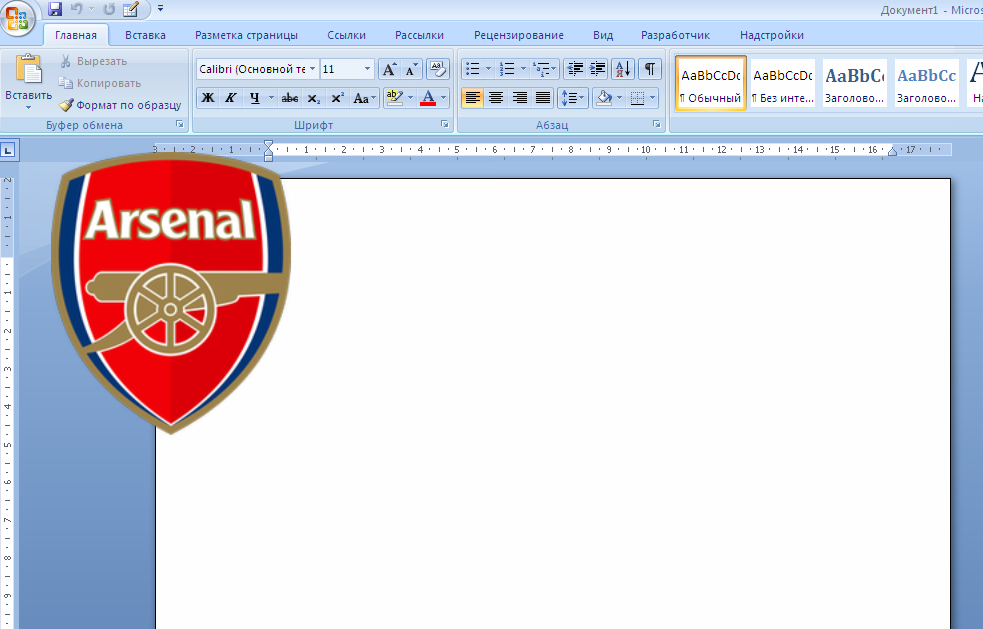Image resolution: width=983 pixels, height=629 pixels.
Task: Toggle strikethrough abc formatting
Action: (x=290, y=98)
